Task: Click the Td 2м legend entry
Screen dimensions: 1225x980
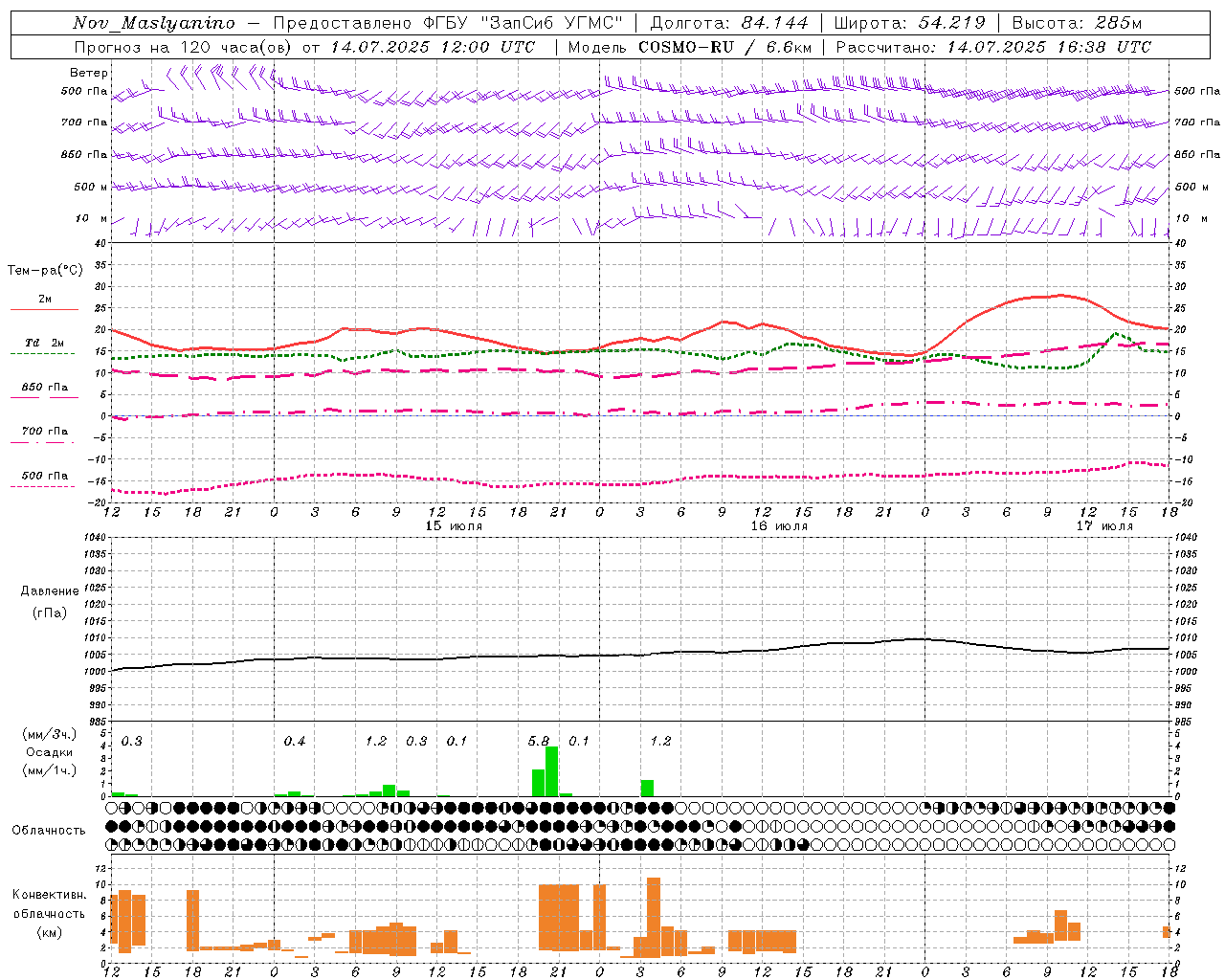Action: click(44, 343)
